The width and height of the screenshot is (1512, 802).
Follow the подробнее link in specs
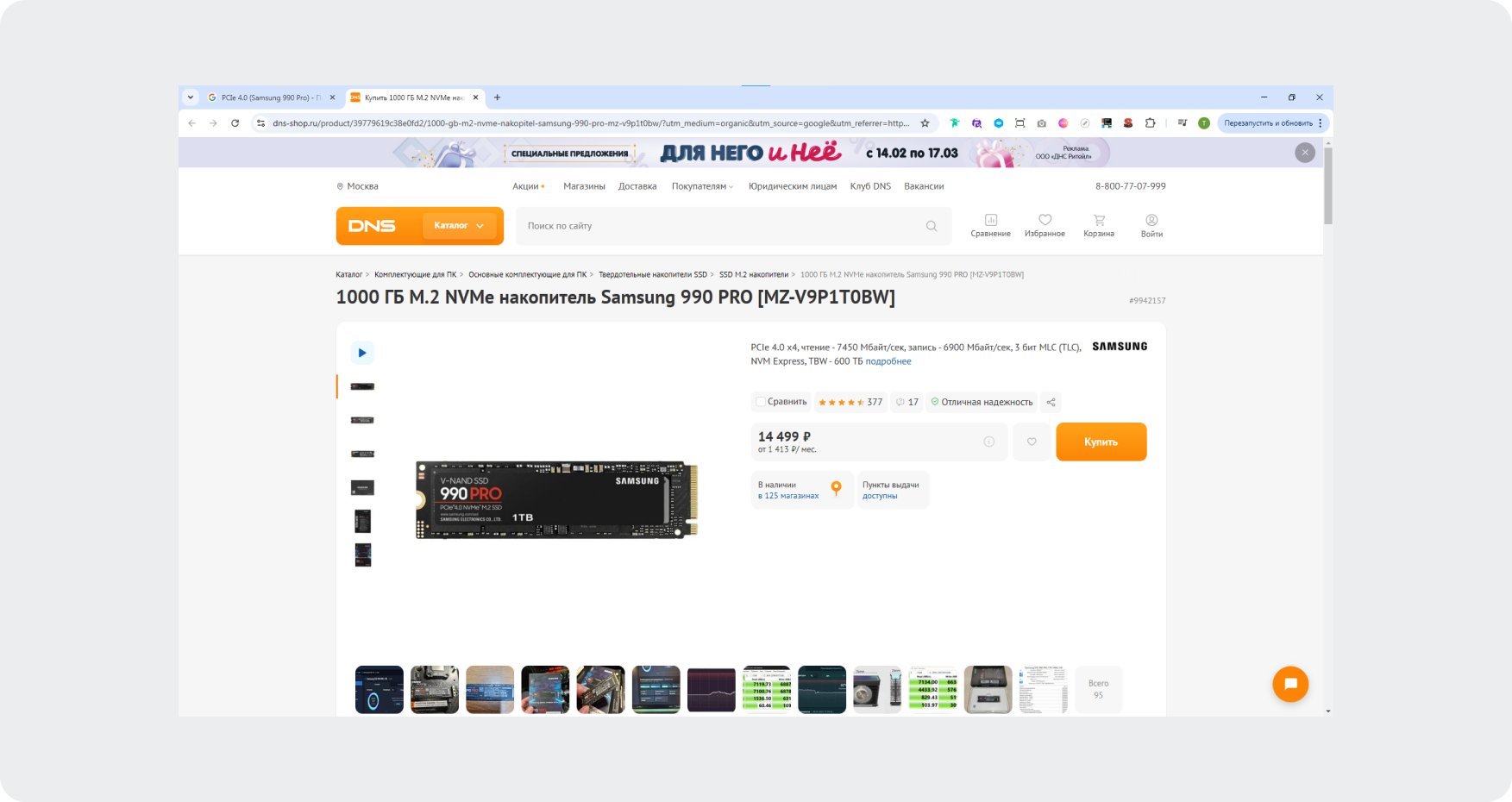pos(888,361)
